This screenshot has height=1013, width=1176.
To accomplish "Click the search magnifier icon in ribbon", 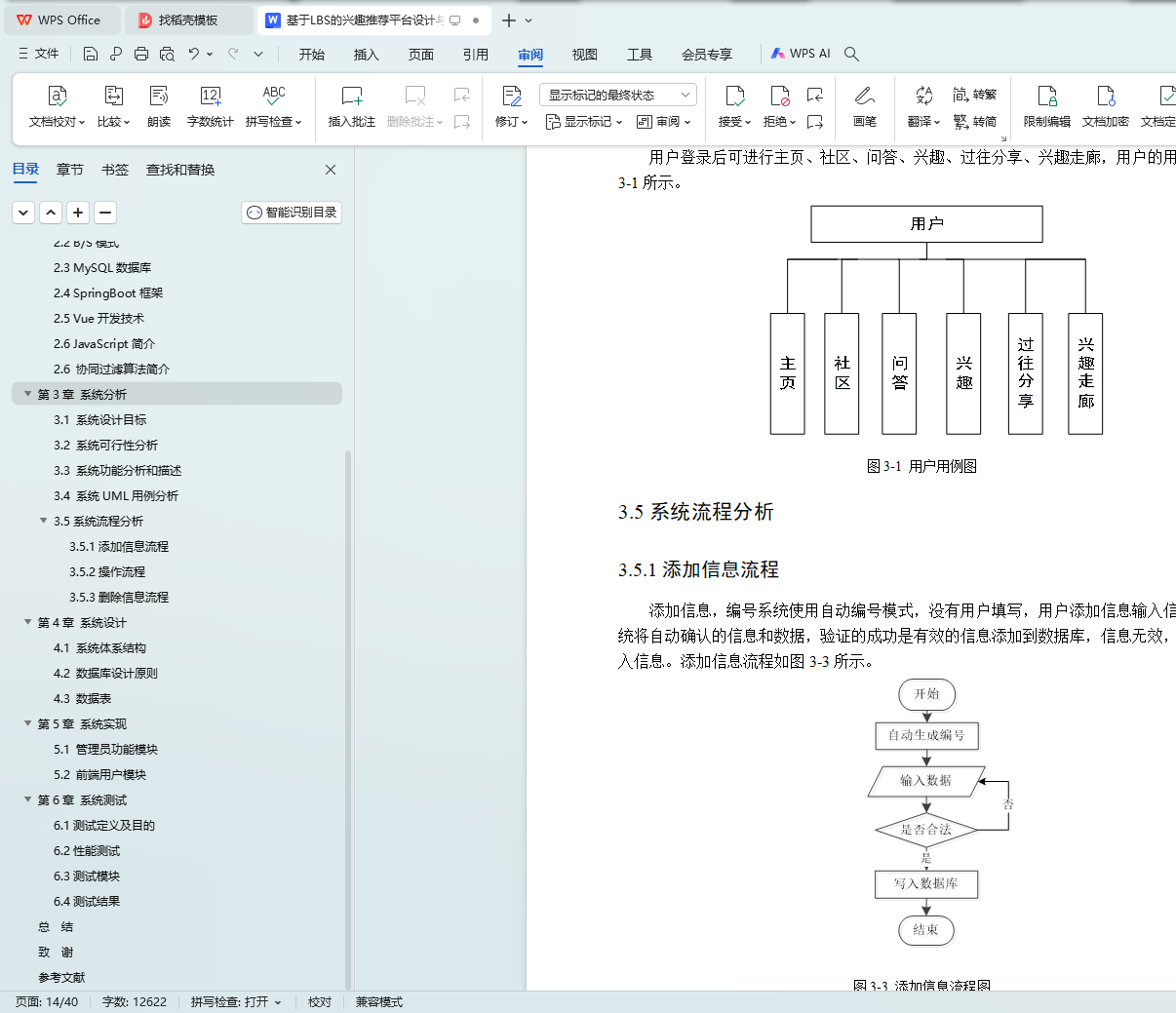I will (851, 54).
